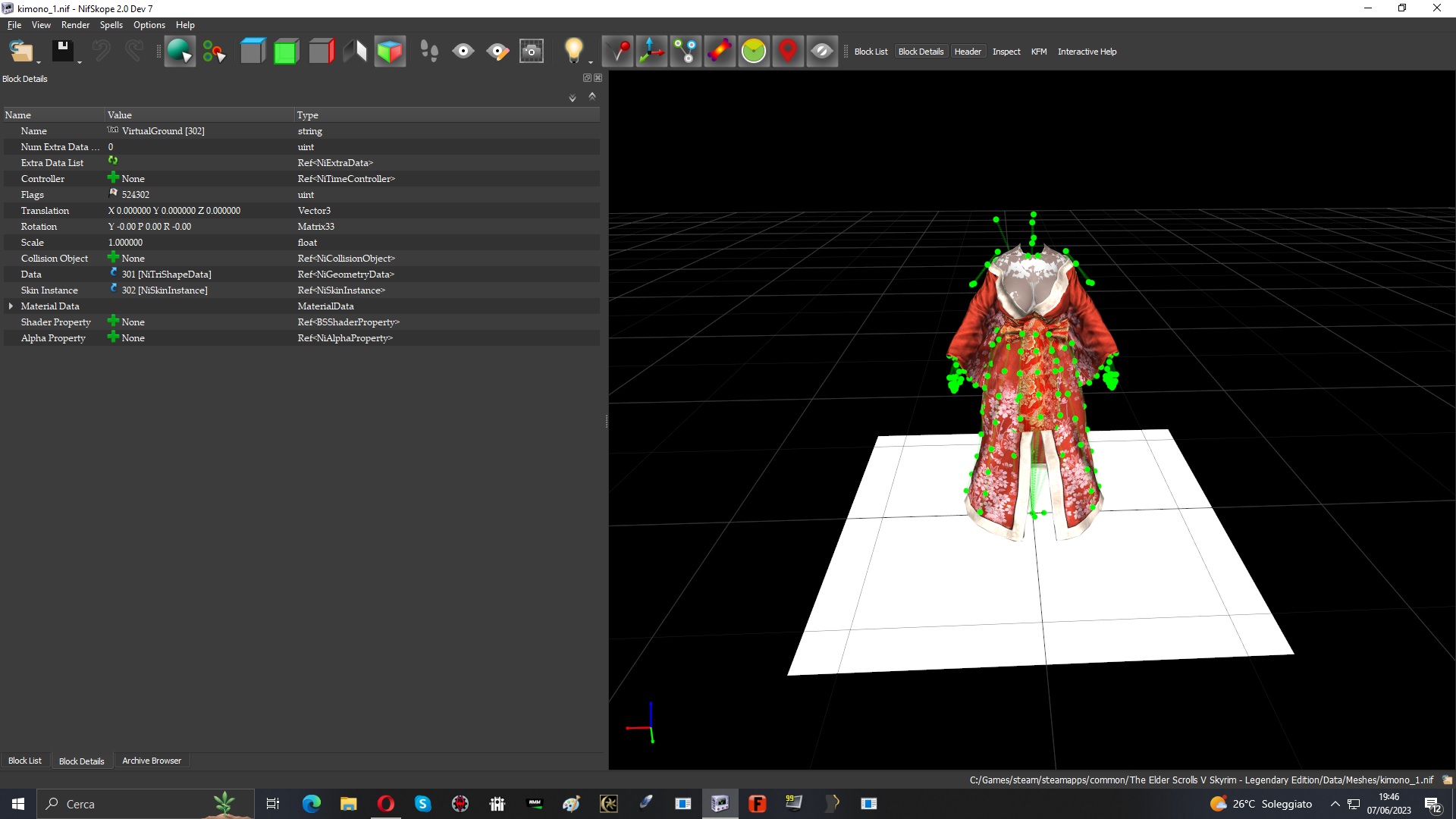
Task: Click the refresh icon in Extra Data List
Action: [x=113, y=161]
